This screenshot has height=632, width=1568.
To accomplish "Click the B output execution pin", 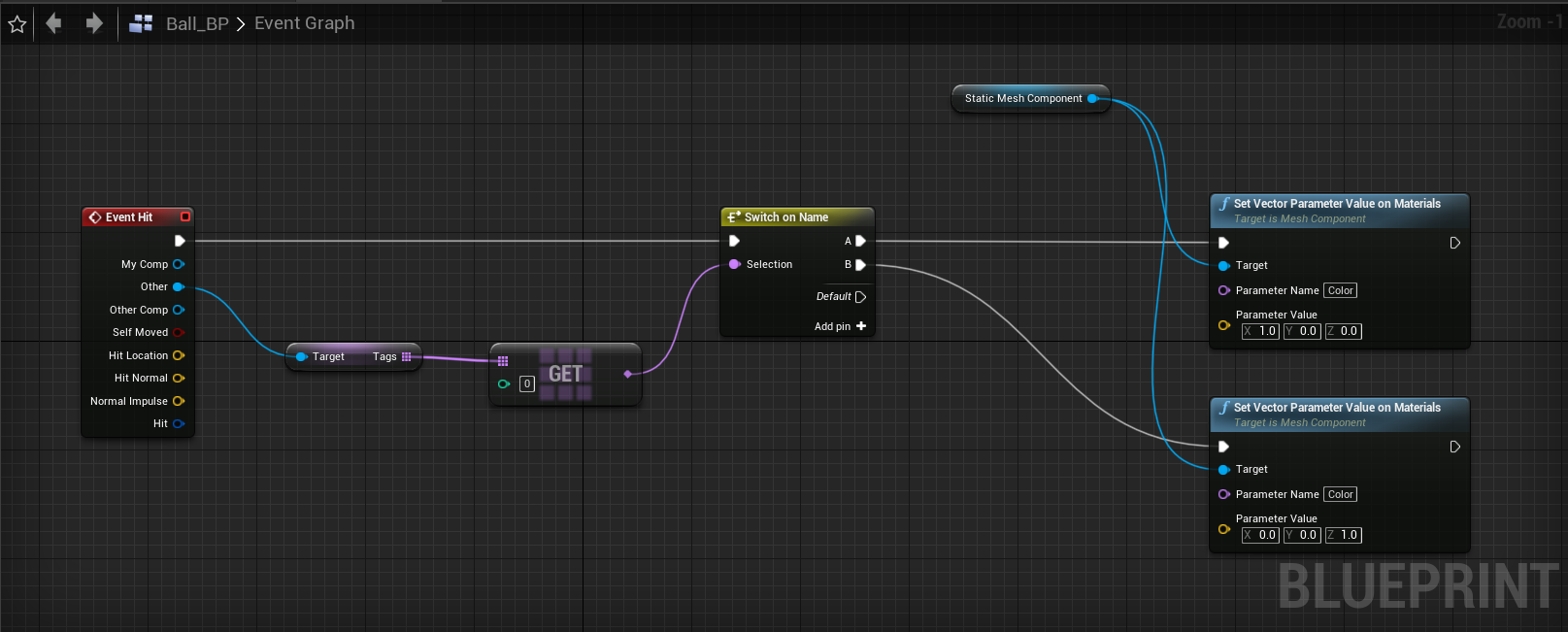I will (860, 264).
